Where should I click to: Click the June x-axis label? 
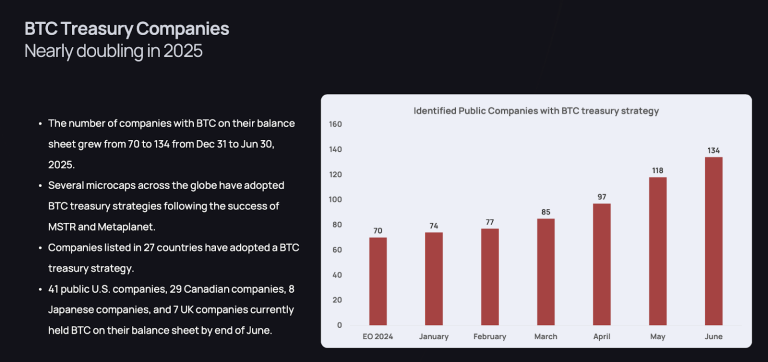click(714, 337)
